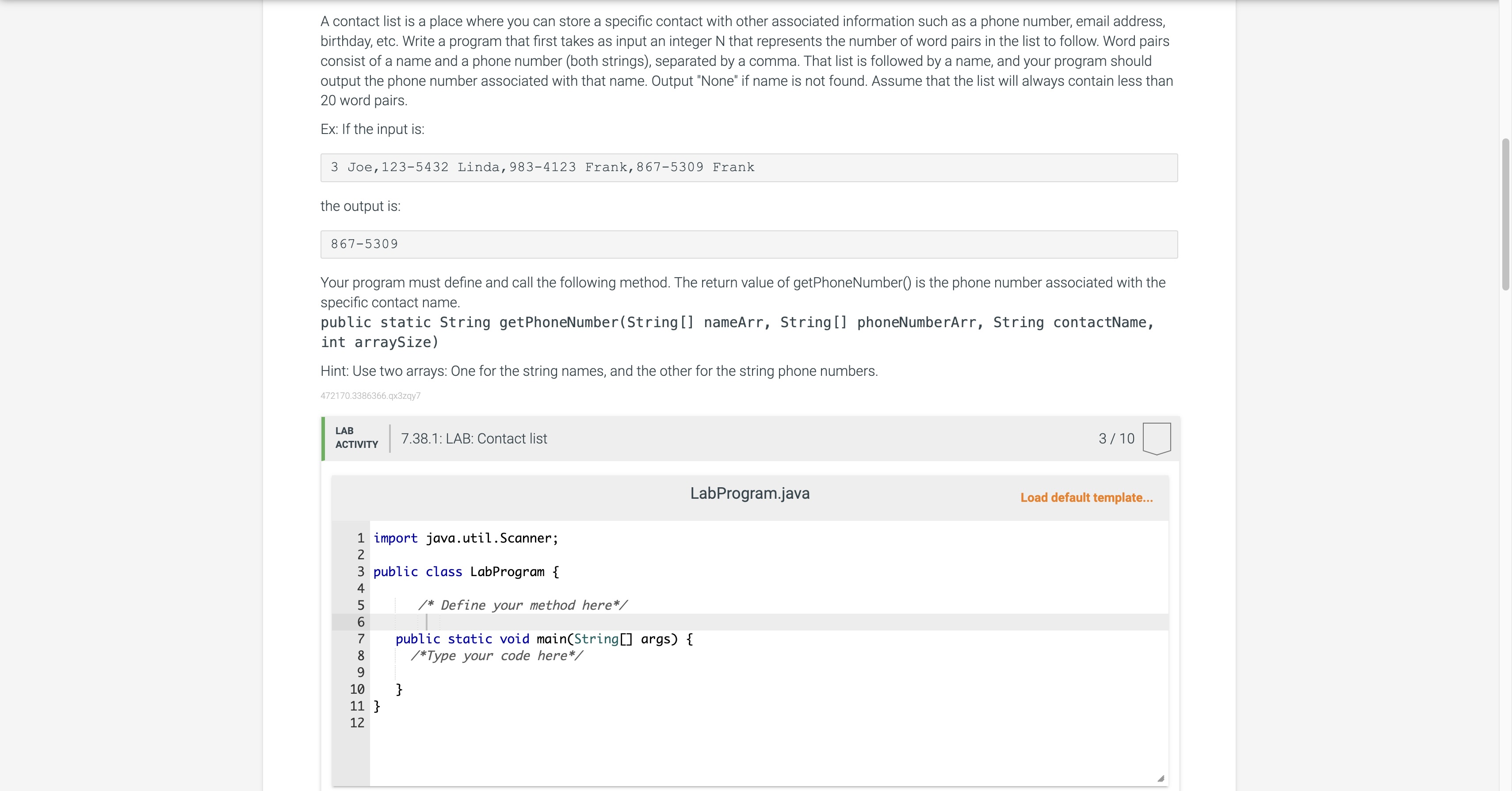Click the Type your code here comment
This screenshot has width=1512, height=791.
click(x=496, y=655)
